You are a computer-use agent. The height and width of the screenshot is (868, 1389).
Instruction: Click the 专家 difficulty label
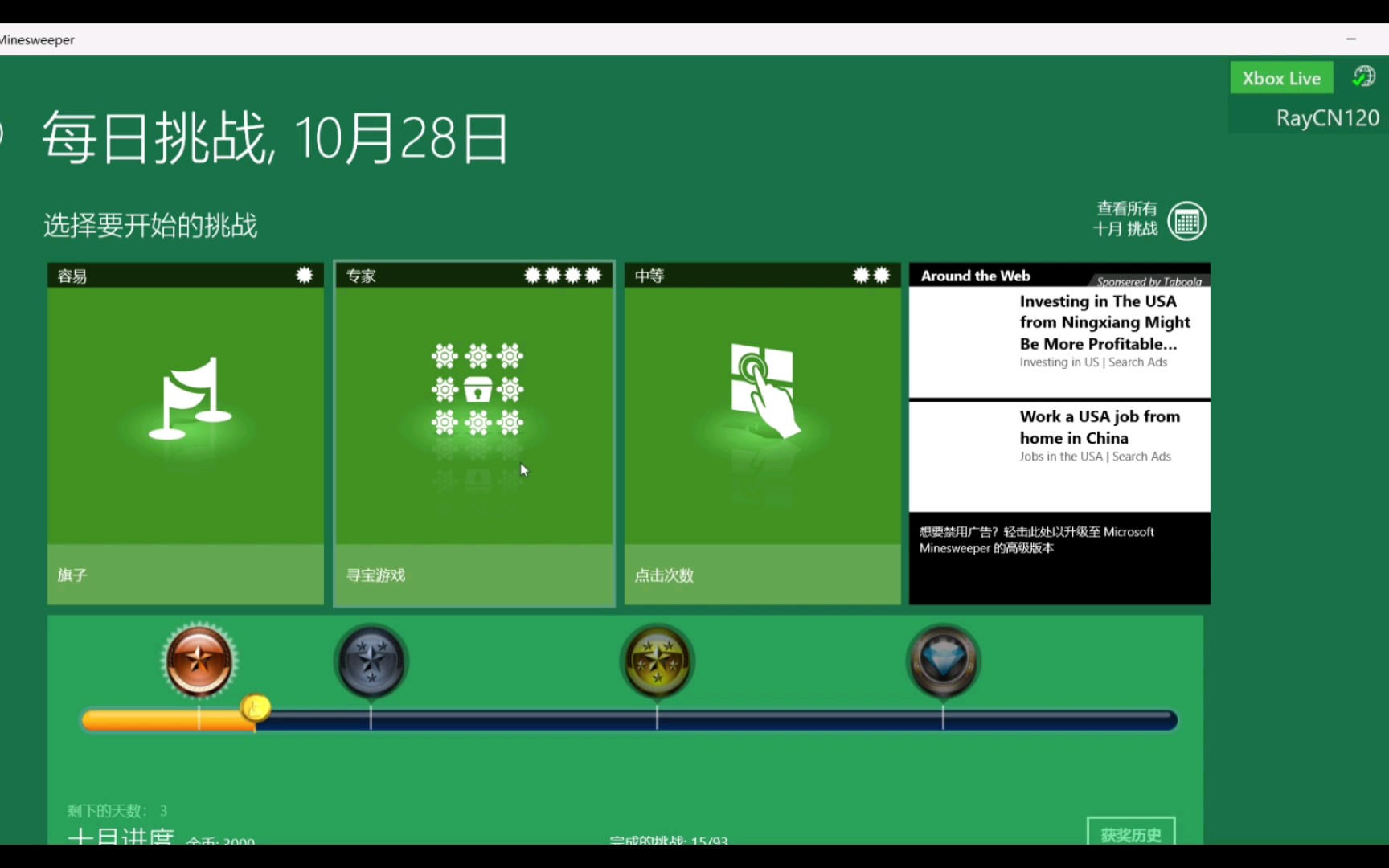(x=361, y=276)
